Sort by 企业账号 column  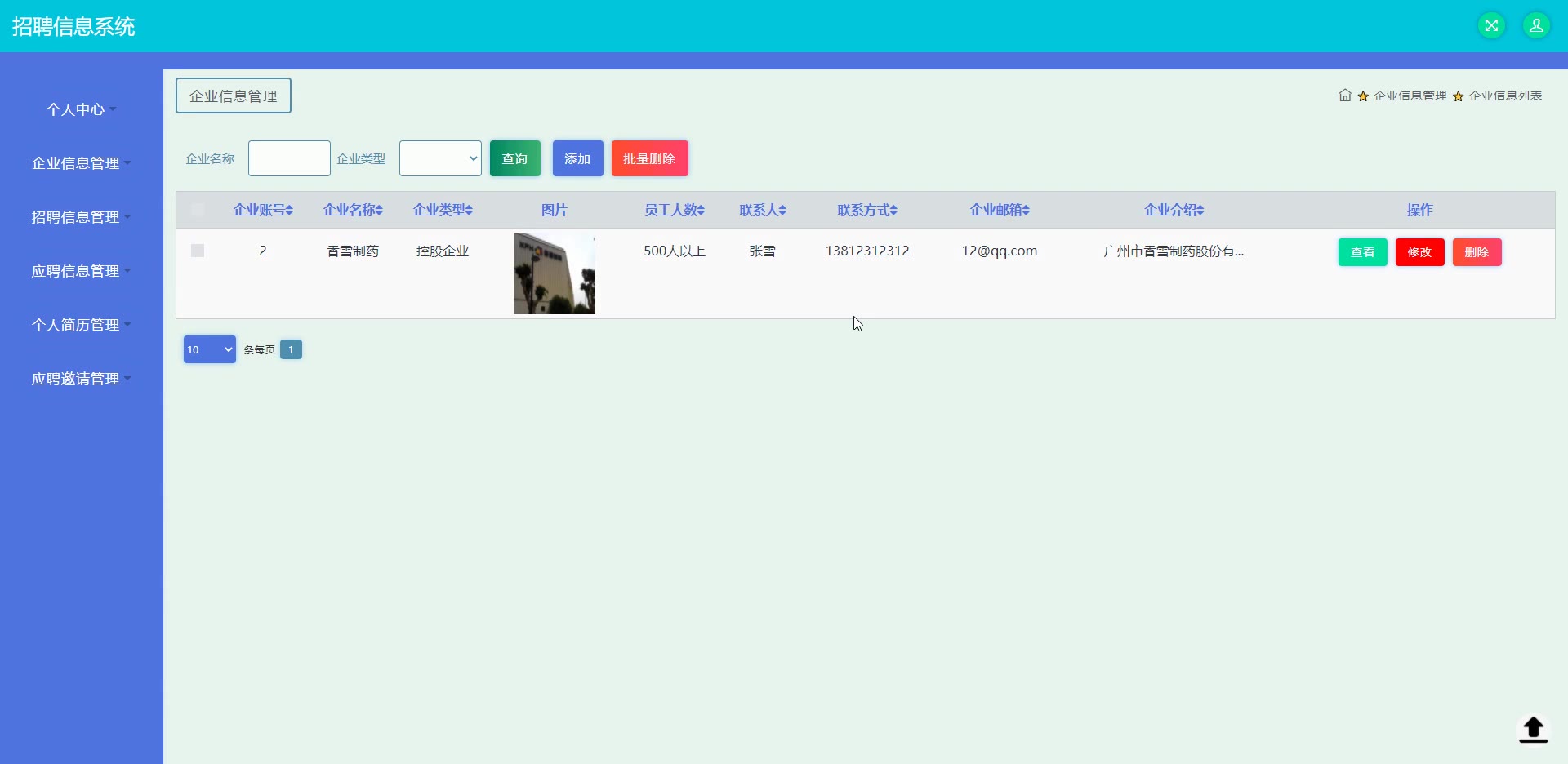[263, 210]
